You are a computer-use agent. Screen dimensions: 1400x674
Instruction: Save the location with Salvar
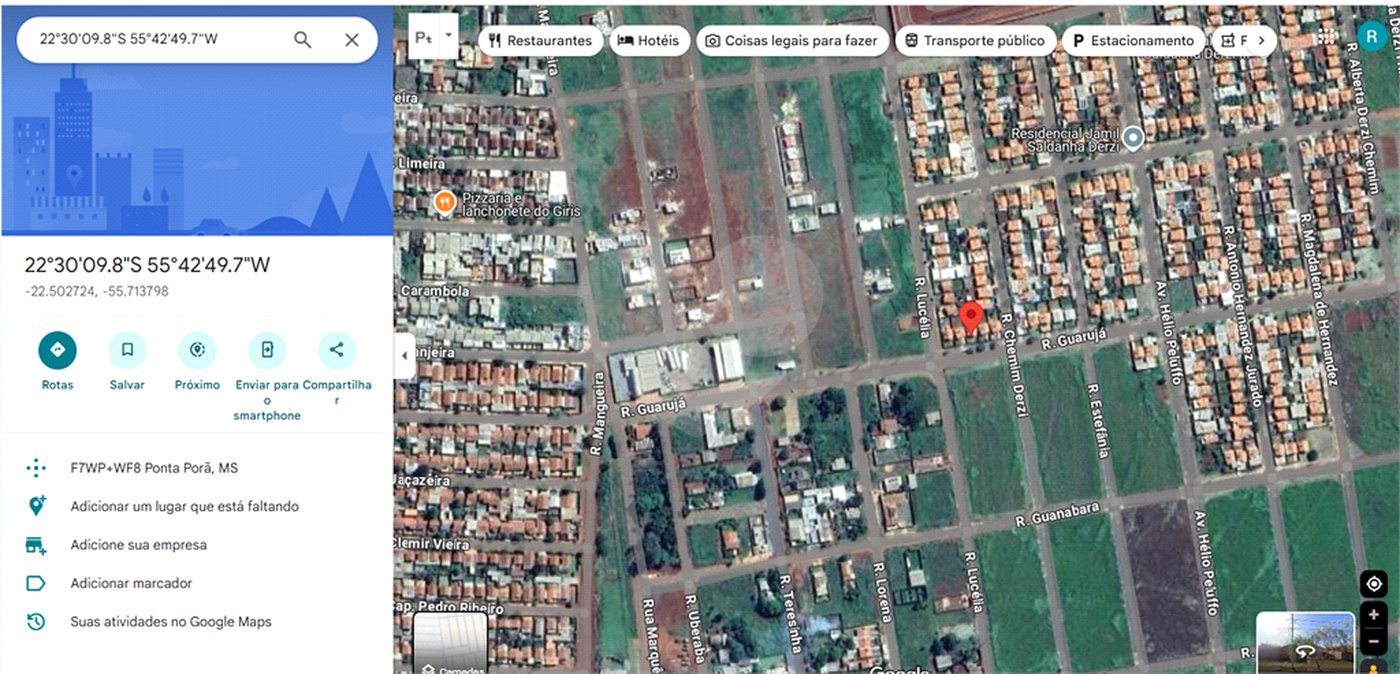[x=127, y=350]
